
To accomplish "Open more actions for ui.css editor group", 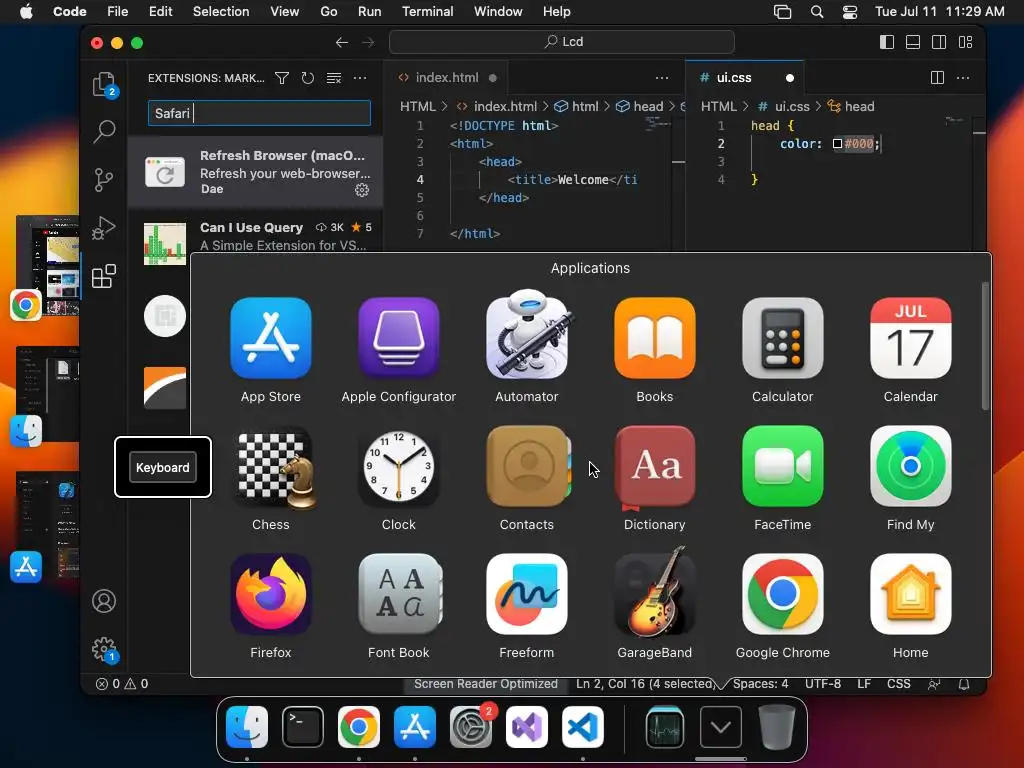I will pos(963,78).
